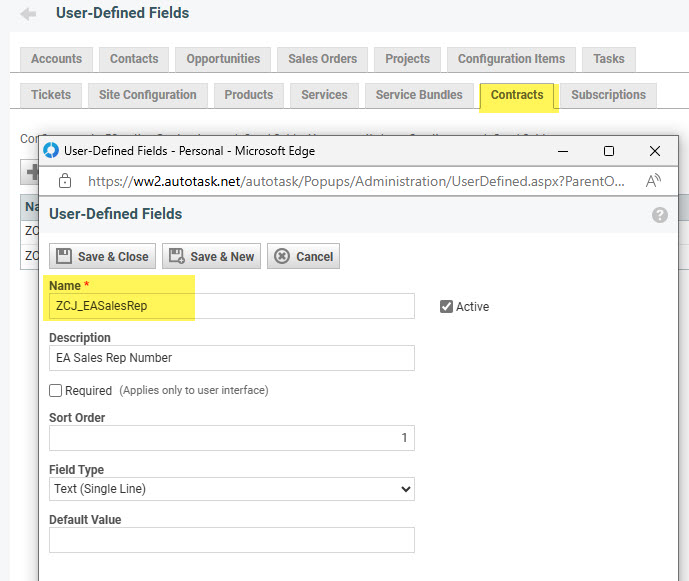Click into the Name text field
This screenshot has height=581, width=689.
231,306
